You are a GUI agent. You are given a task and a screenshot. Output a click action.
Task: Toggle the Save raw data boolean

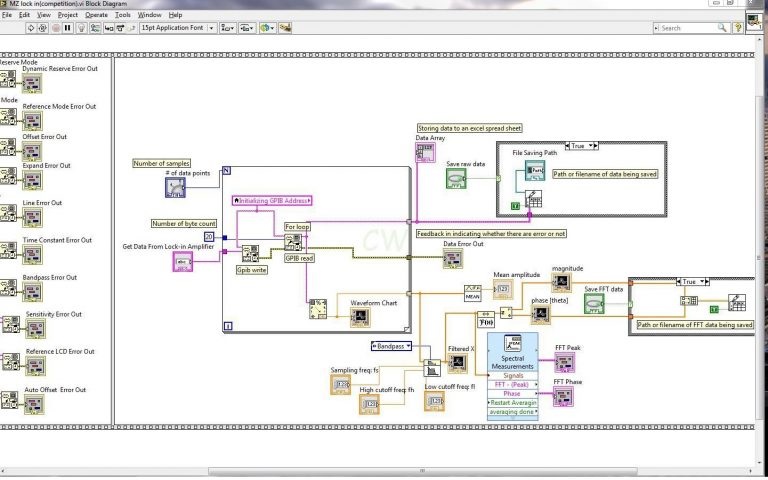click(456, 178)
